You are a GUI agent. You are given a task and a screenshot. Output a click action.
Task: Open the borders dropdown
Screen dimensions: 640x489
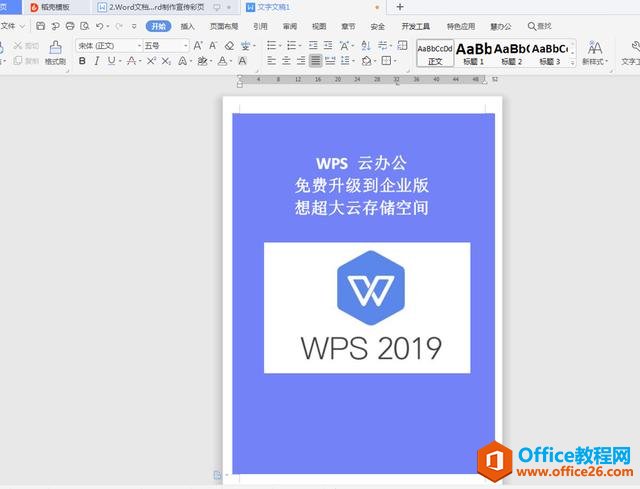pyautogui.click(x=396, y=61)
